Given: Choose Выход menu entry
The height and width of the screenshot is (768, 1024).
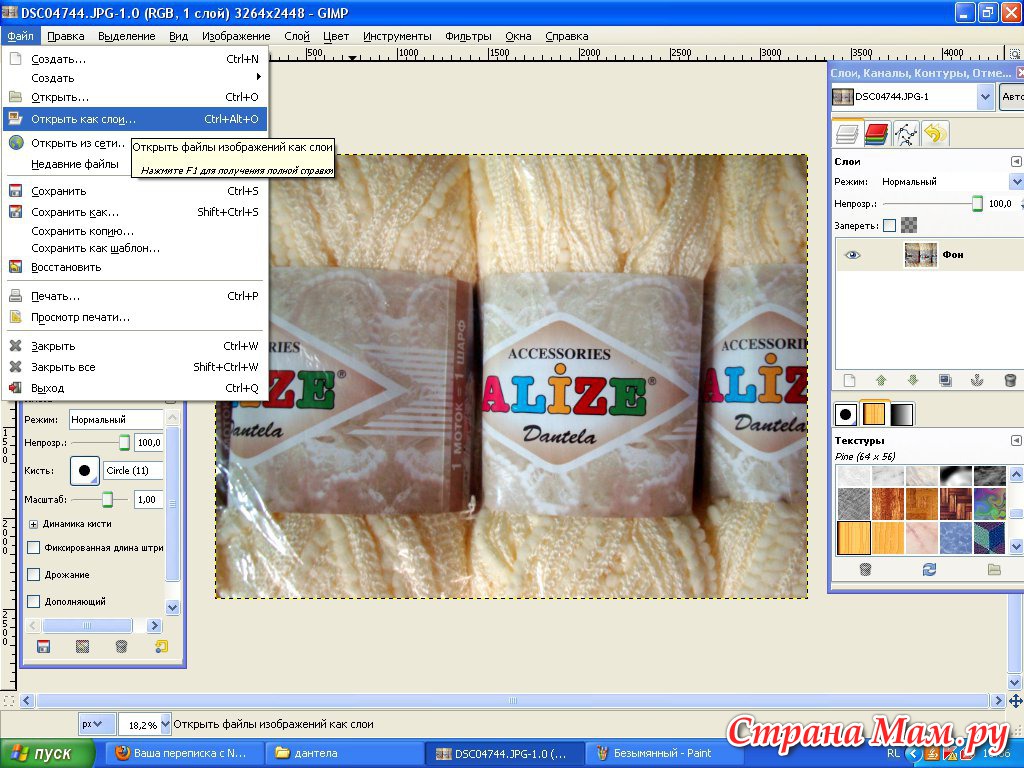Looking at the screenshot, I should 135,388.
